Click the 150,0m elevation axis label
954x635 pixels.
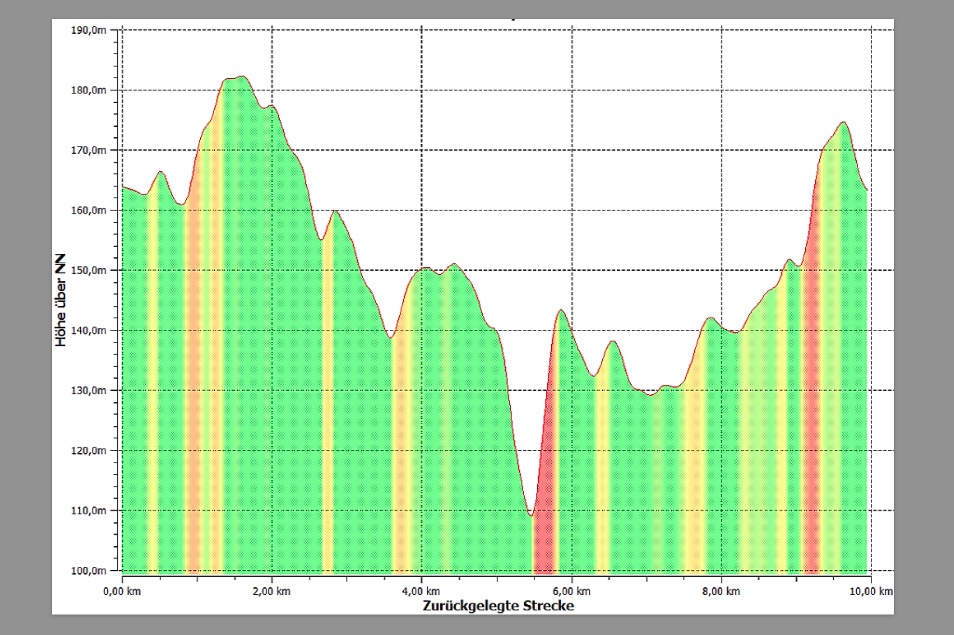(89, 270)
